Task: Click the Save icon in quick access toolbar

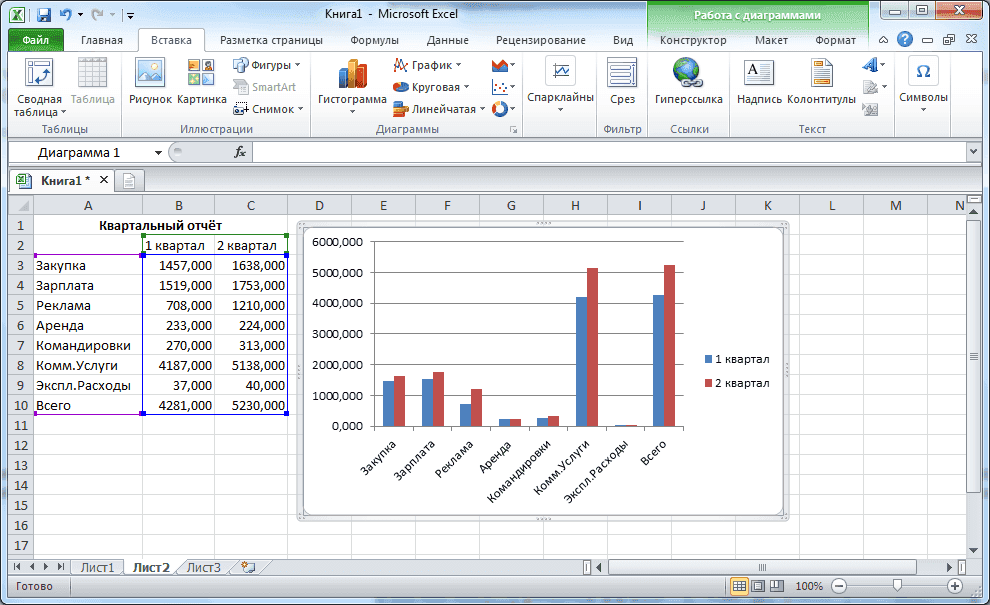Action: pos(43,15)
